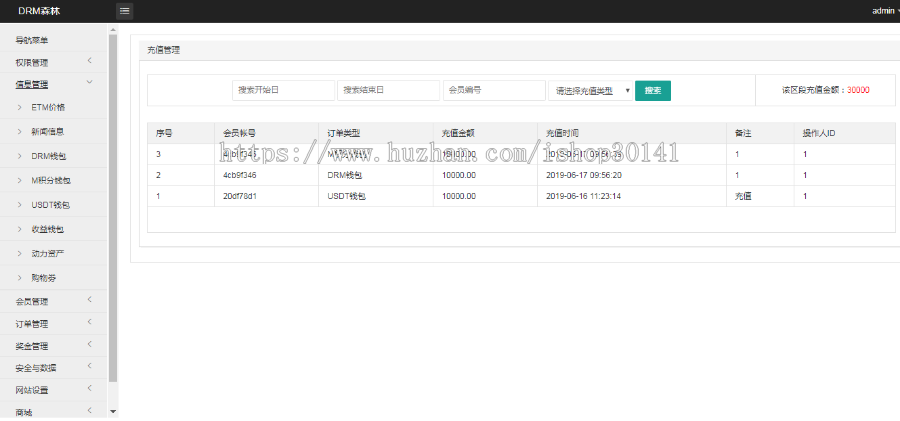Screen dimensions: 900x421
Task: Click the 充值 remark cell
Action: coord(743,196)
